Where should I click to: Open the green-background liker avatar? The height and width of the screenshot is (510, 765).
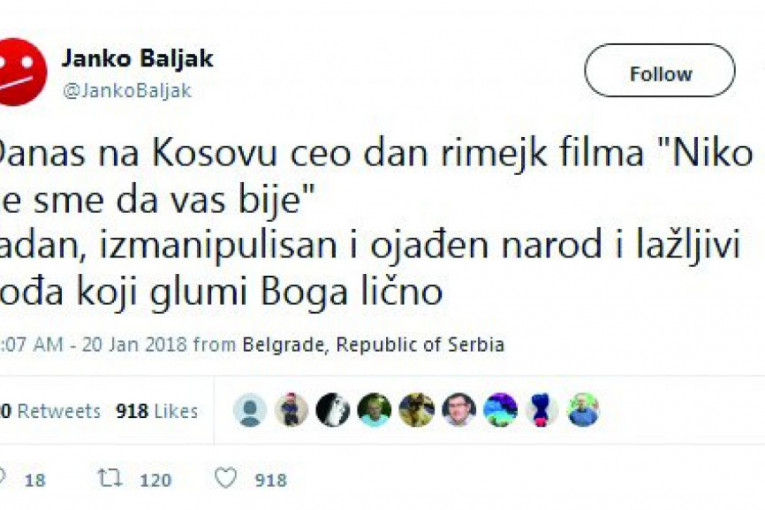coord(374,410)
